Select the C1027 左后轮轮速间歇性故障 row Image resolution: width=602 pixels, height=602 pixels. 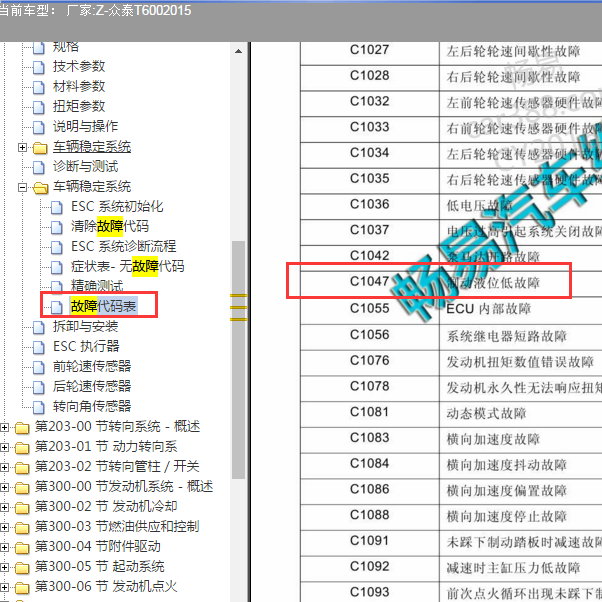pos(451,52)
